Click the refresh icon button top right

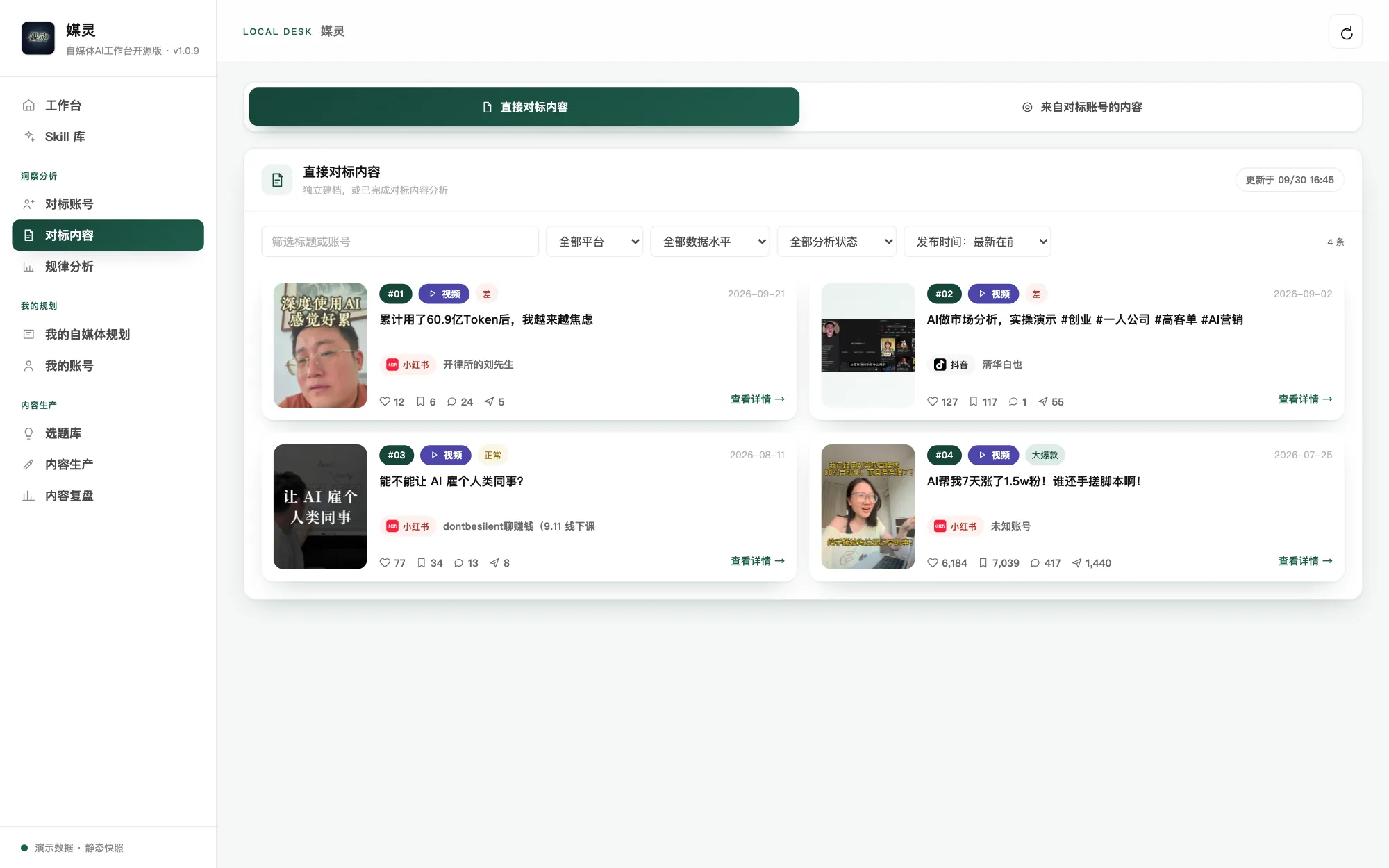pos(1345,32)
